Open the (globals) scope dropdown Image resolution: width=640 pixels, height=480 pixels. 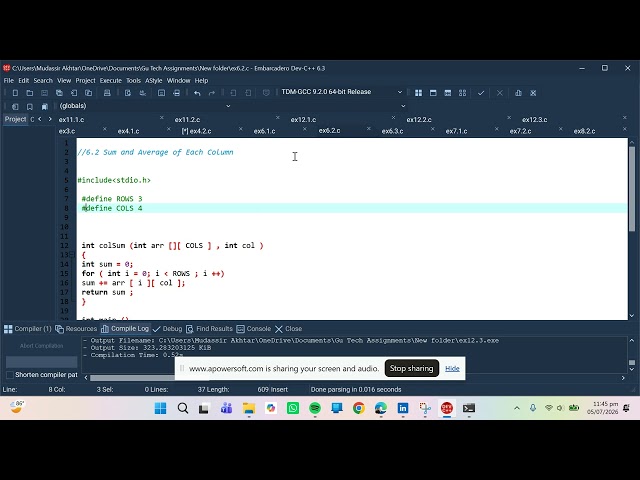point(228,106)
